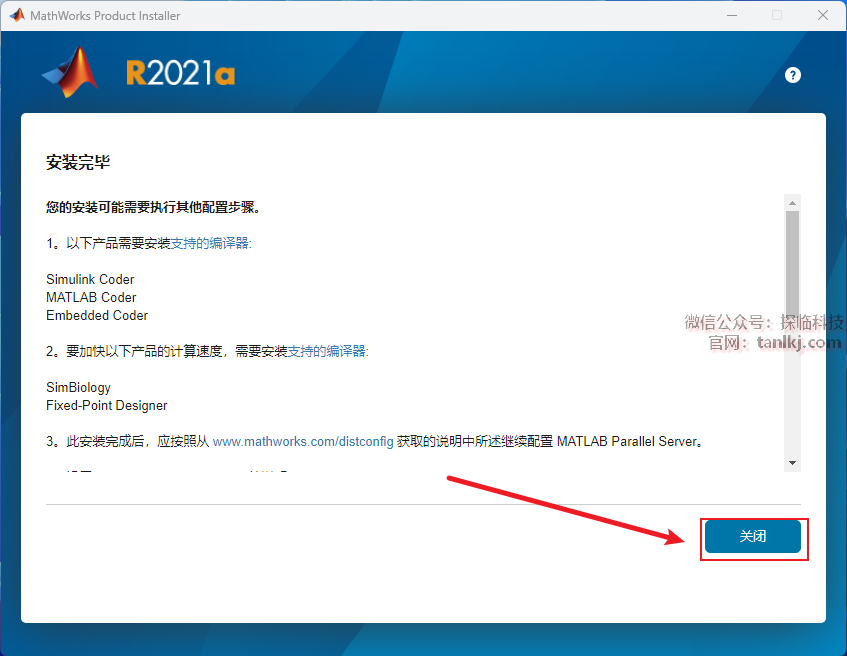The width and height of the screenshot is (847, 656).
Task: Open the 支持的编译器 link in step 2
Action: pyautogui.click(x=326, y=351)
